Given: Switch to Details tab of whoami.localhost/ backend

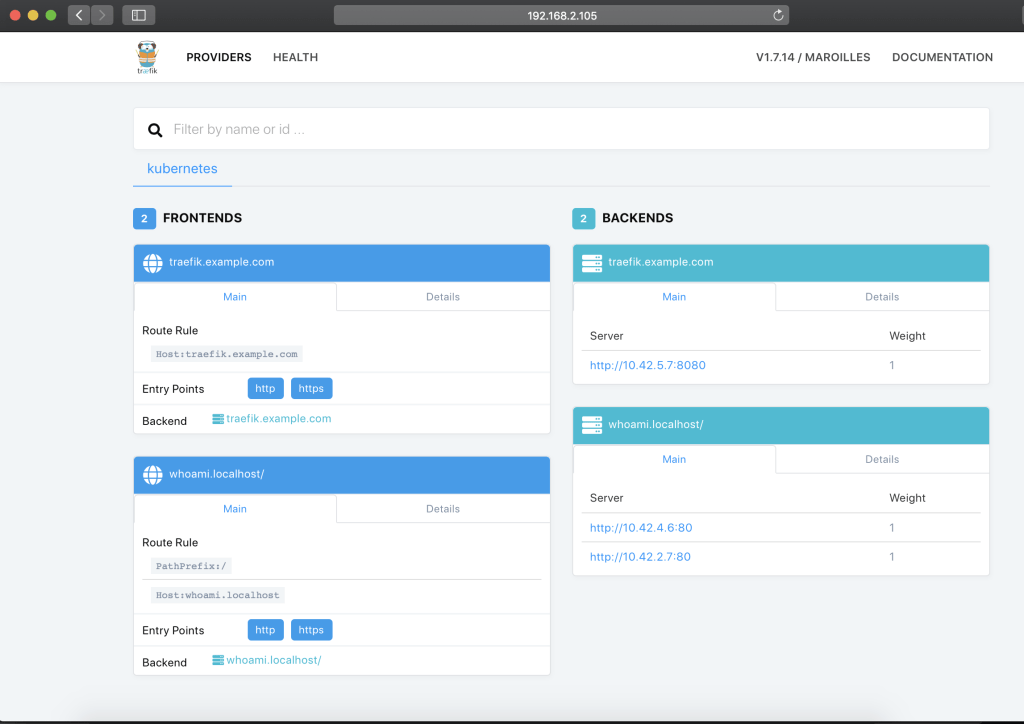Looking at the screenshot, I should coord(882,460).
